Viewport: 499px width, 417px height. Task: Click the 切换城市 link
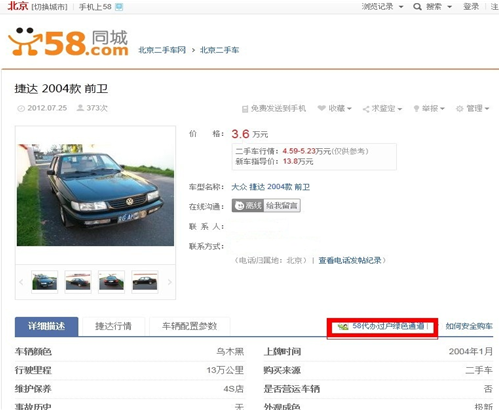tap(49, 7)
